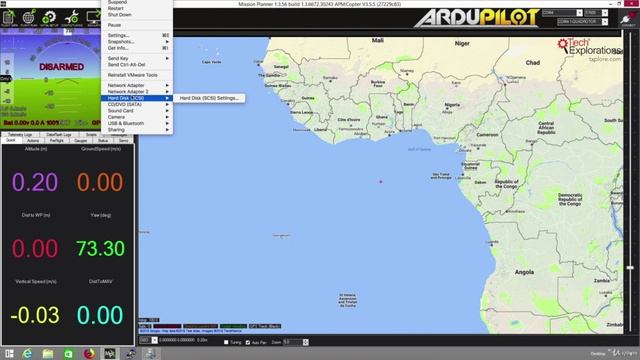Switch to the Actions tab
Image resolution: width=640 pixels, height=360 pixels.
coord(33,140)
